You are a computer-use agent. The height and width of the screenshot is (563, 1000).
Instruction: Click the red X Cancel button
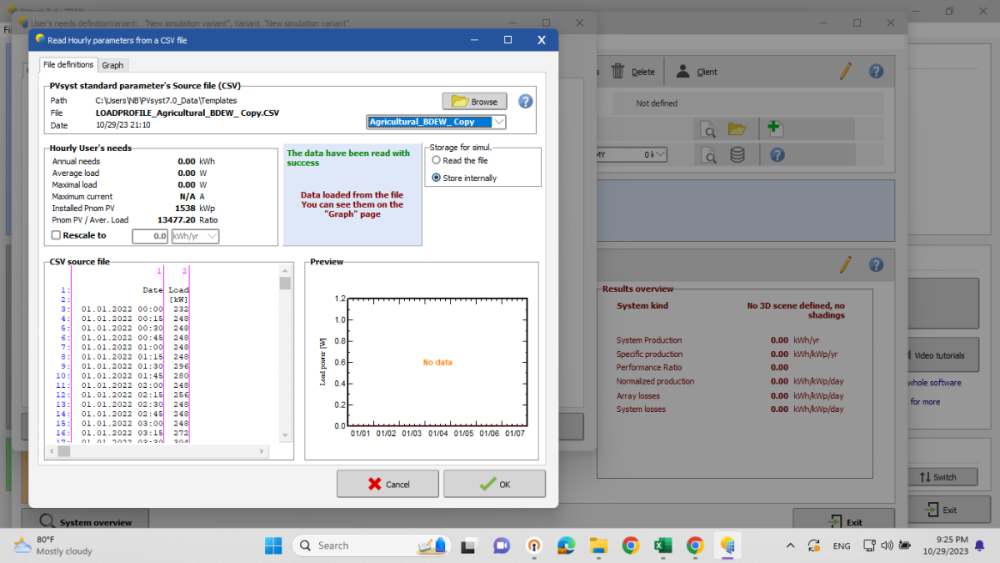tap(388, 484)
